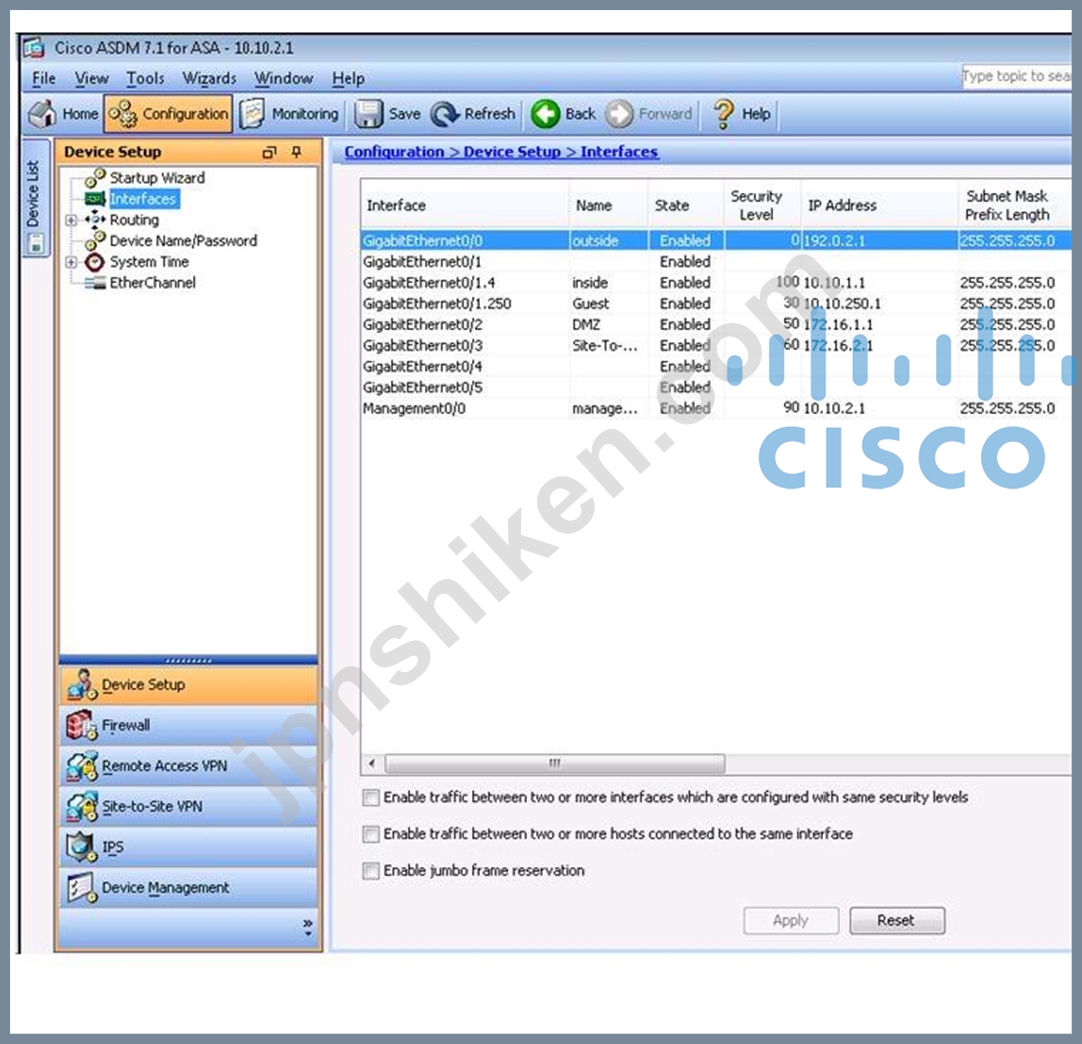1082x1044 pixels.
Task: Click the Firewall navigation icon
Action: (81, 725)
